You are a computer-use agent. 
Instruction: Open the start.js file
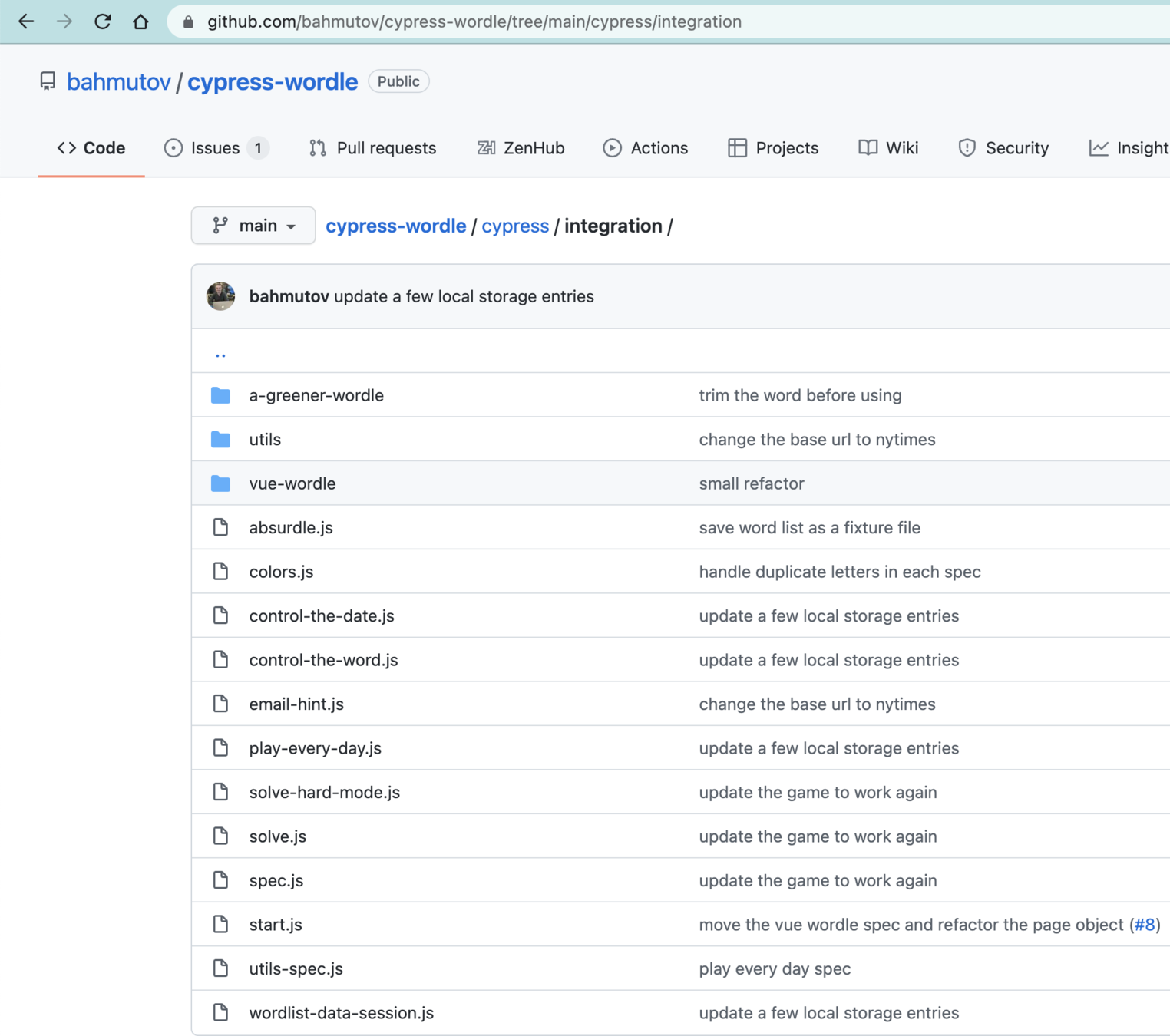(276, 925)
